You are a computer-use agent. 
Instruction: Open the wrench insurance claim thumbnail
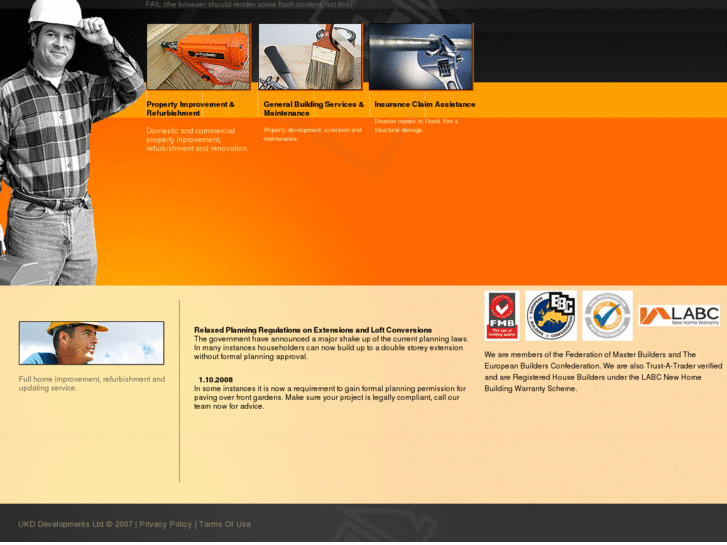(421, 57)
